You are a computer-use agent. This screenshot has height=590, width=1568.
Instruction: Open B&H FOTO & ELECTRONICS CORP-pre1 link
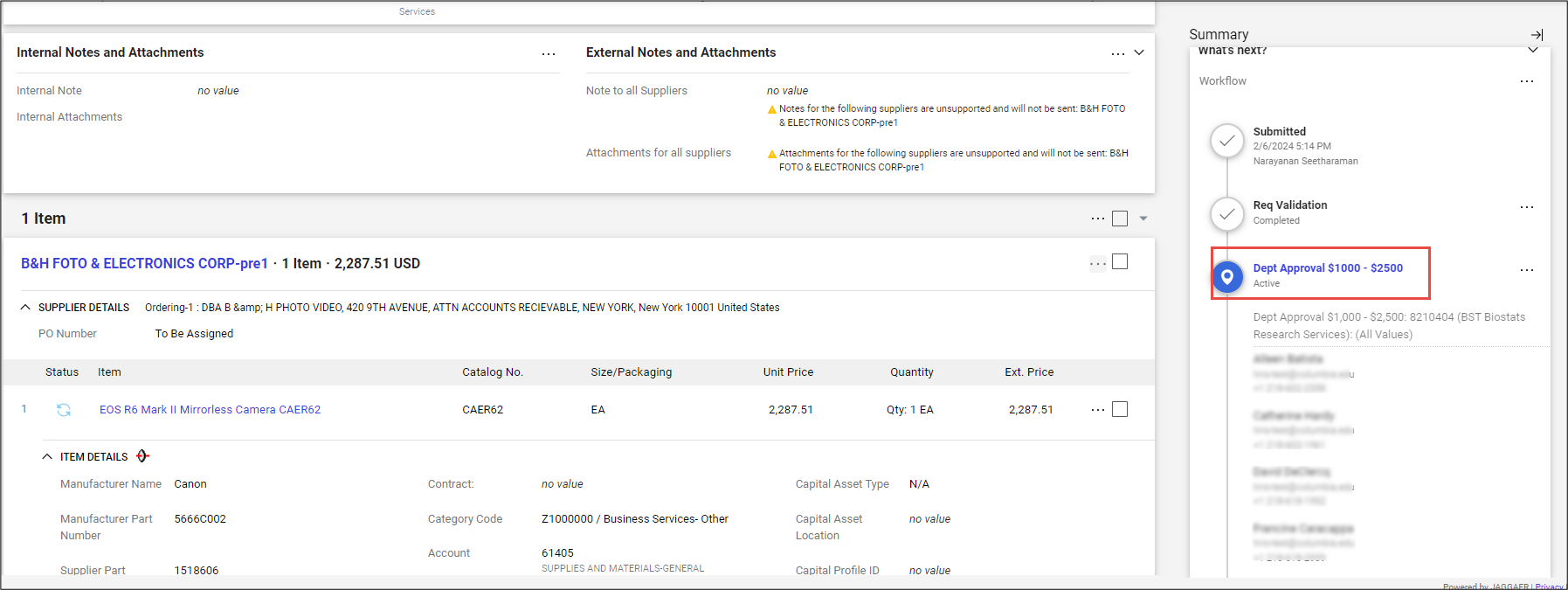tap(144, 263)
